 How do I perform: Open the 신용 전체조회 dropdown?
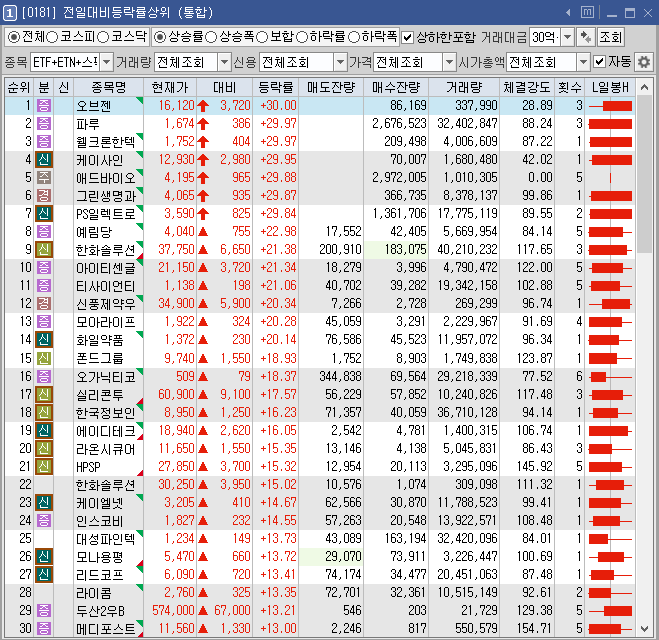340,62
